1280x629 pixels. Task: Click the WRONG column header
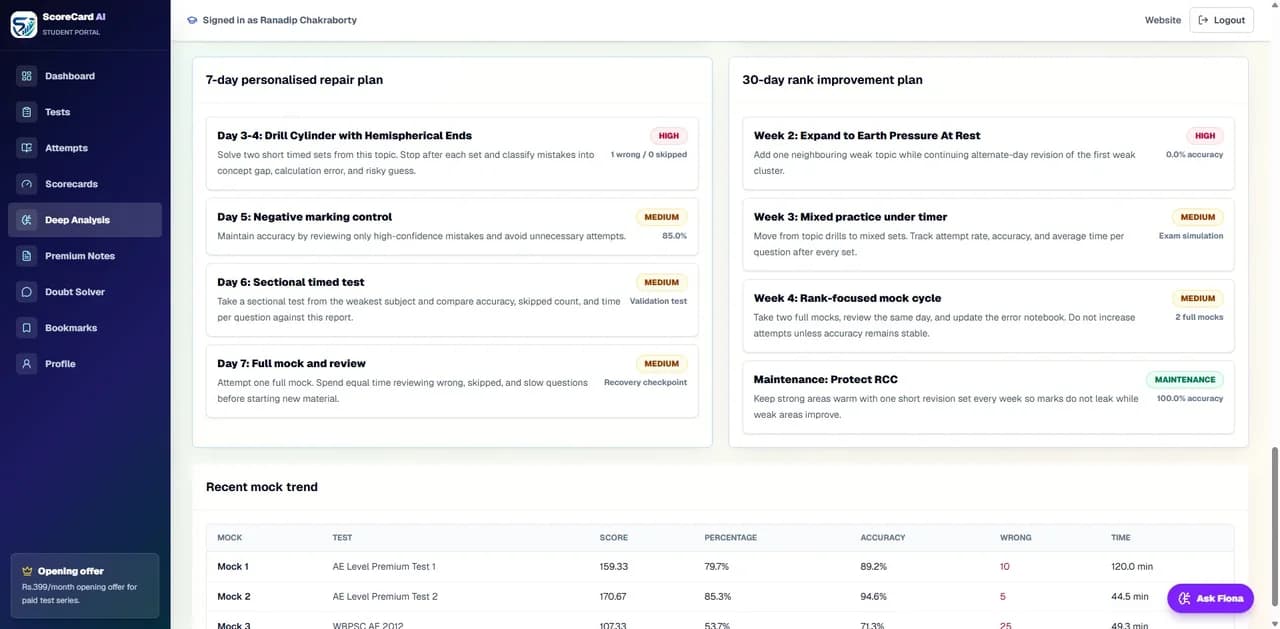1016,538
